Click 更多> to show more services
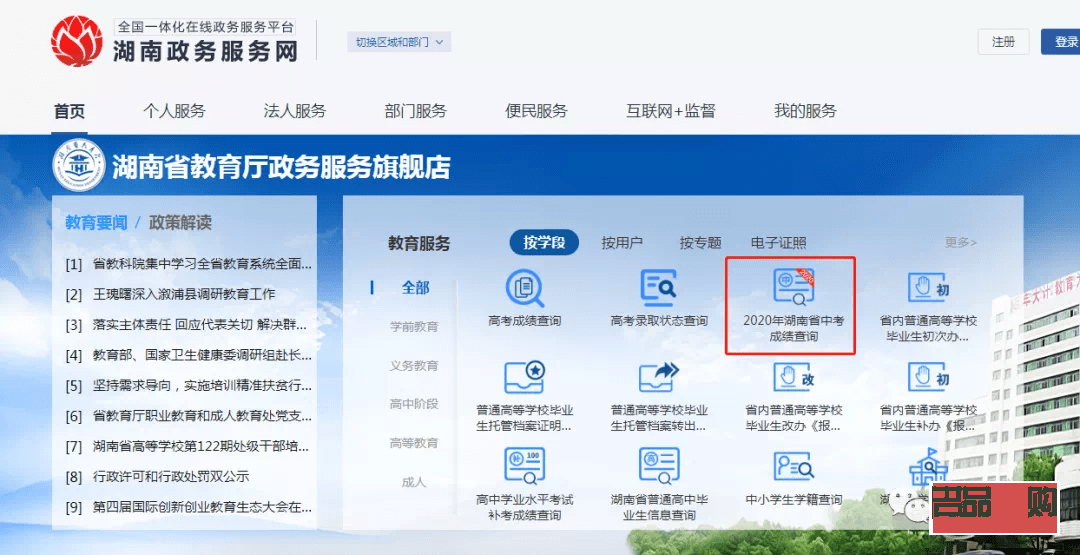 [x=960, y=243]
